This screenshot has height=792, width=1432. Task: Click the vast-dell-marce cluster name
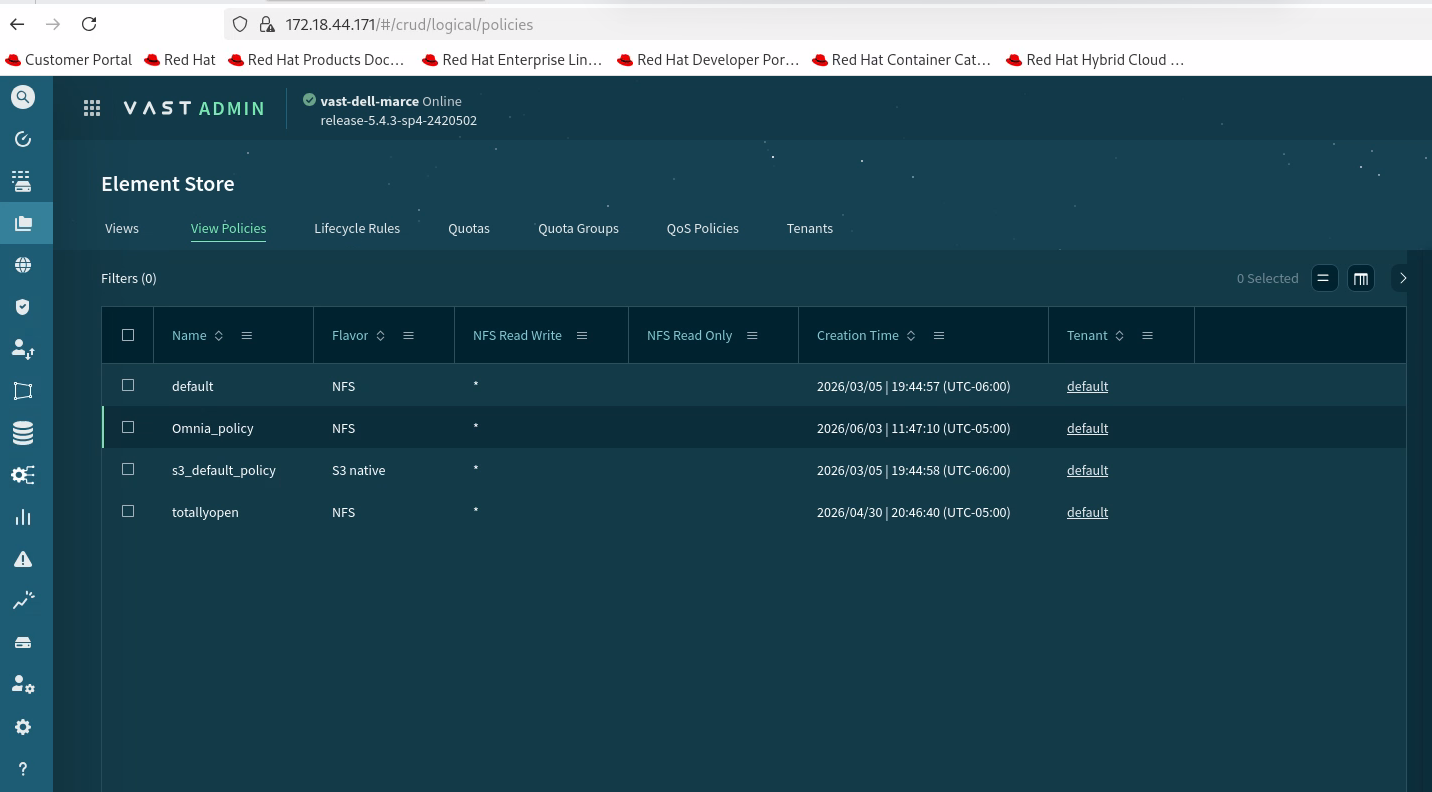pyautogui.click(x=369, y=101)
